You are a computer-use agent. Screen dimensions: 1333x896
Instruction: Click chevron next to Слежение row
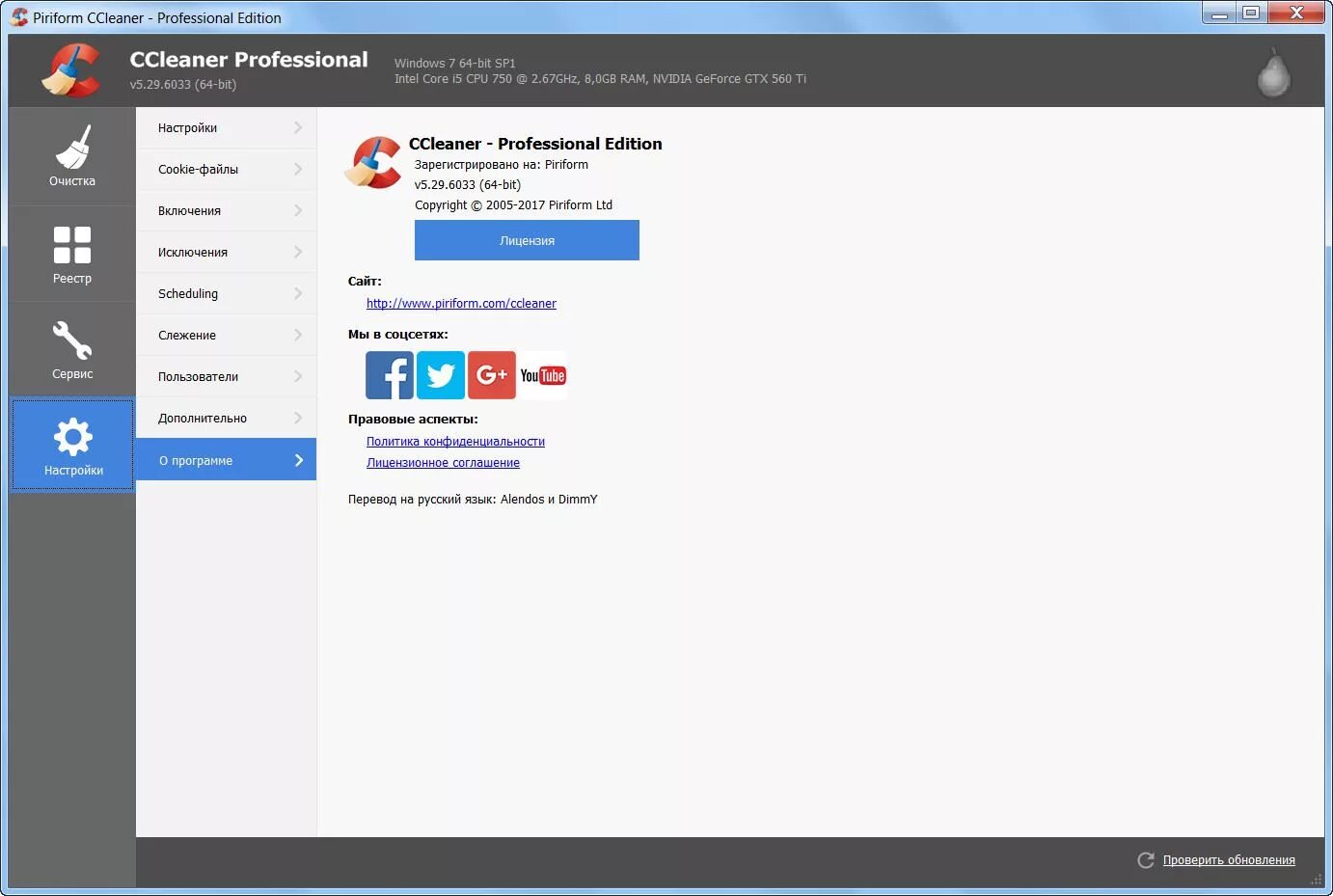tap(298, 335)
